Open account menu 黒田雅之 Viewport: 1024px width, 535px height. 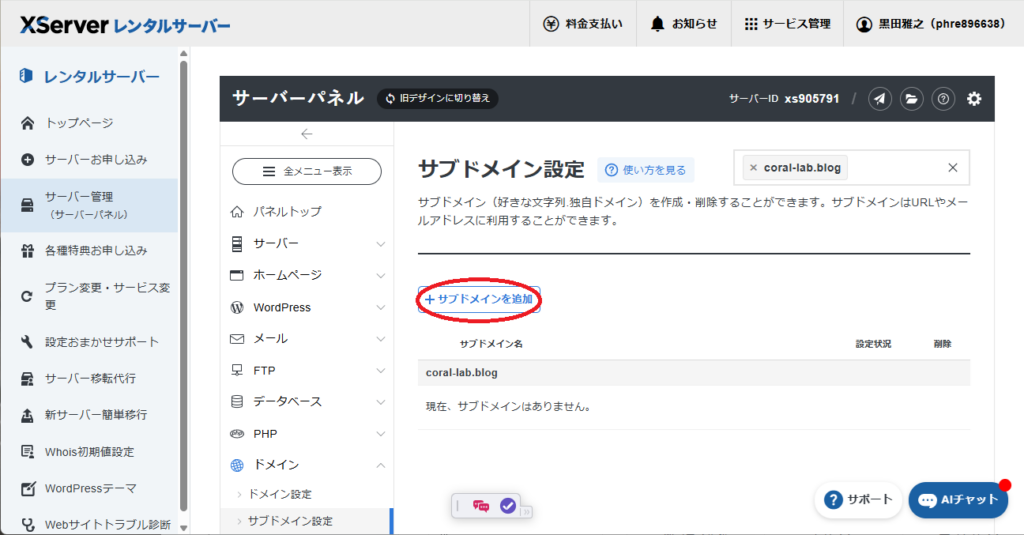[x=931, y=24]
